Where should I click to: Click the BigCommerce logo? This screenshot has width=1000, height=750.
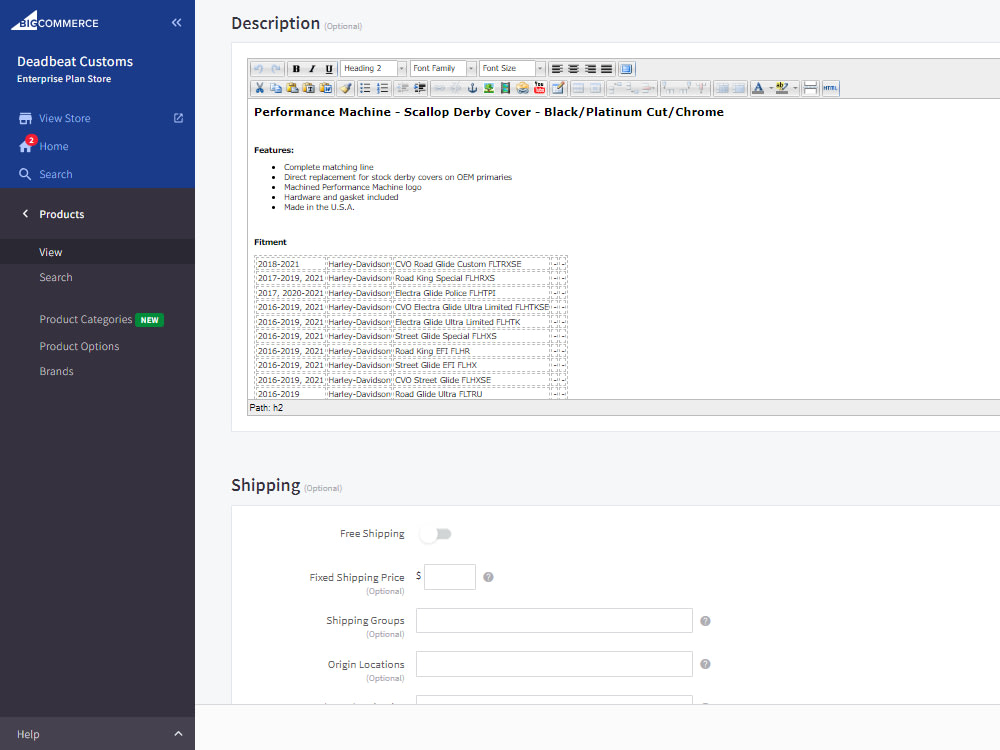[x=55, y=21]
